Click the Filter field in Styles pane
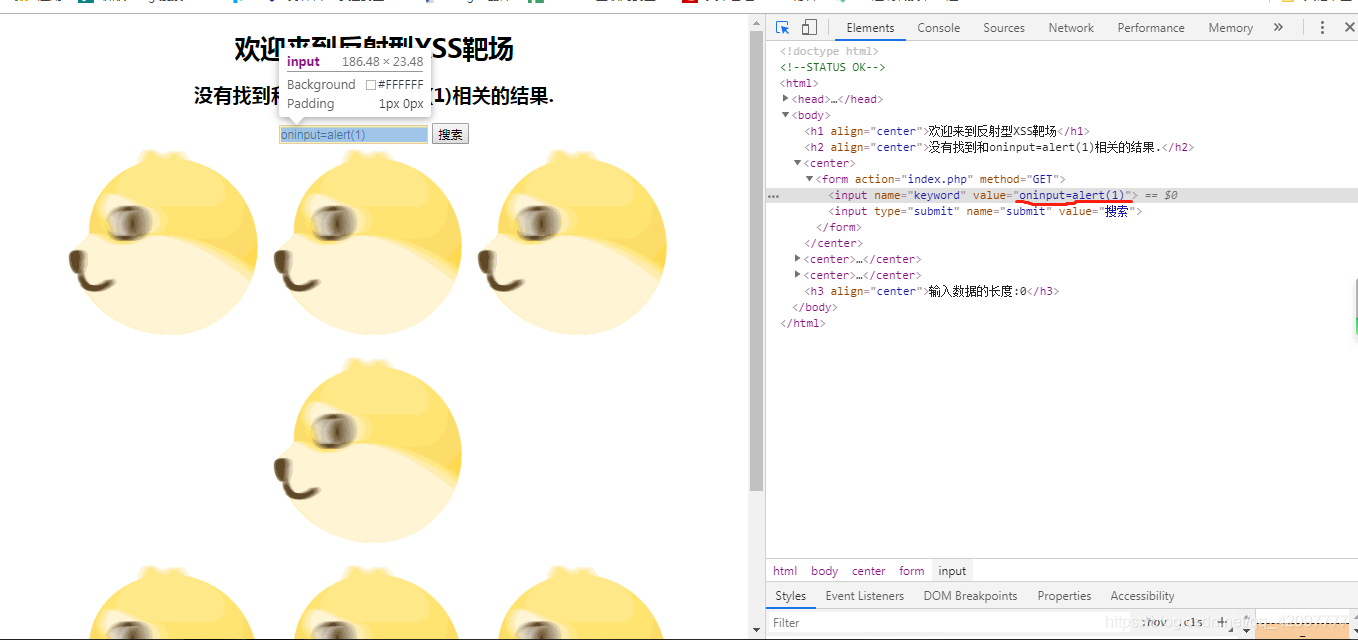The image size is (1358, 640). pos(950,622)
